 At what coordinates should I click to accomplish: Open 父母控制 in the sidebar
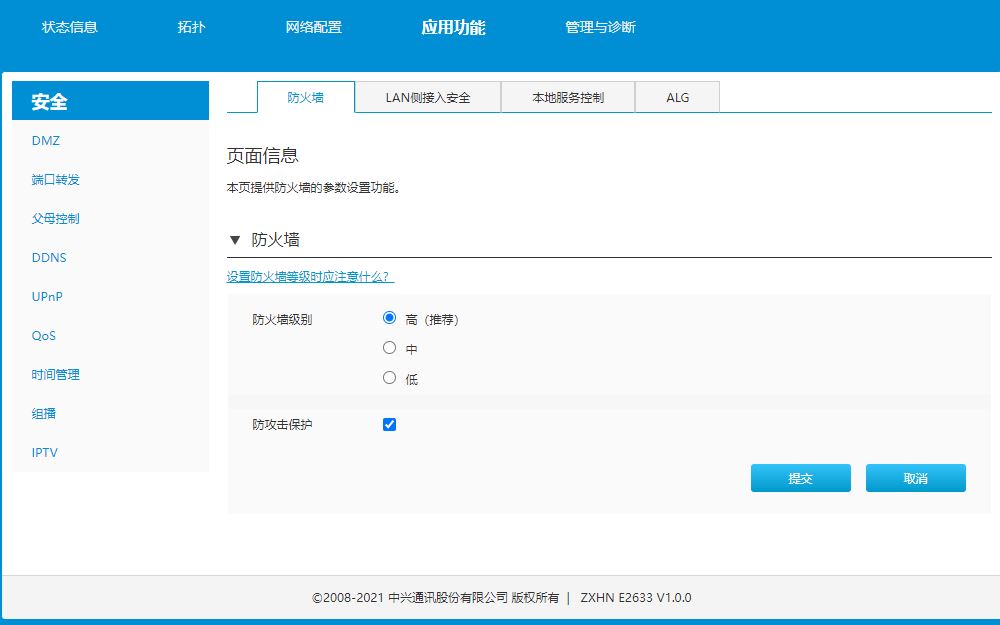55,219
